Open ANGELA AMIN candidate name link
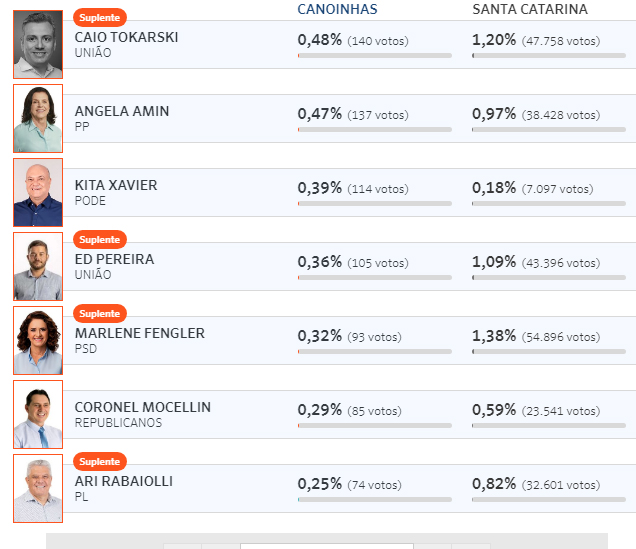 pyautogui.click(x=122, y=111)
